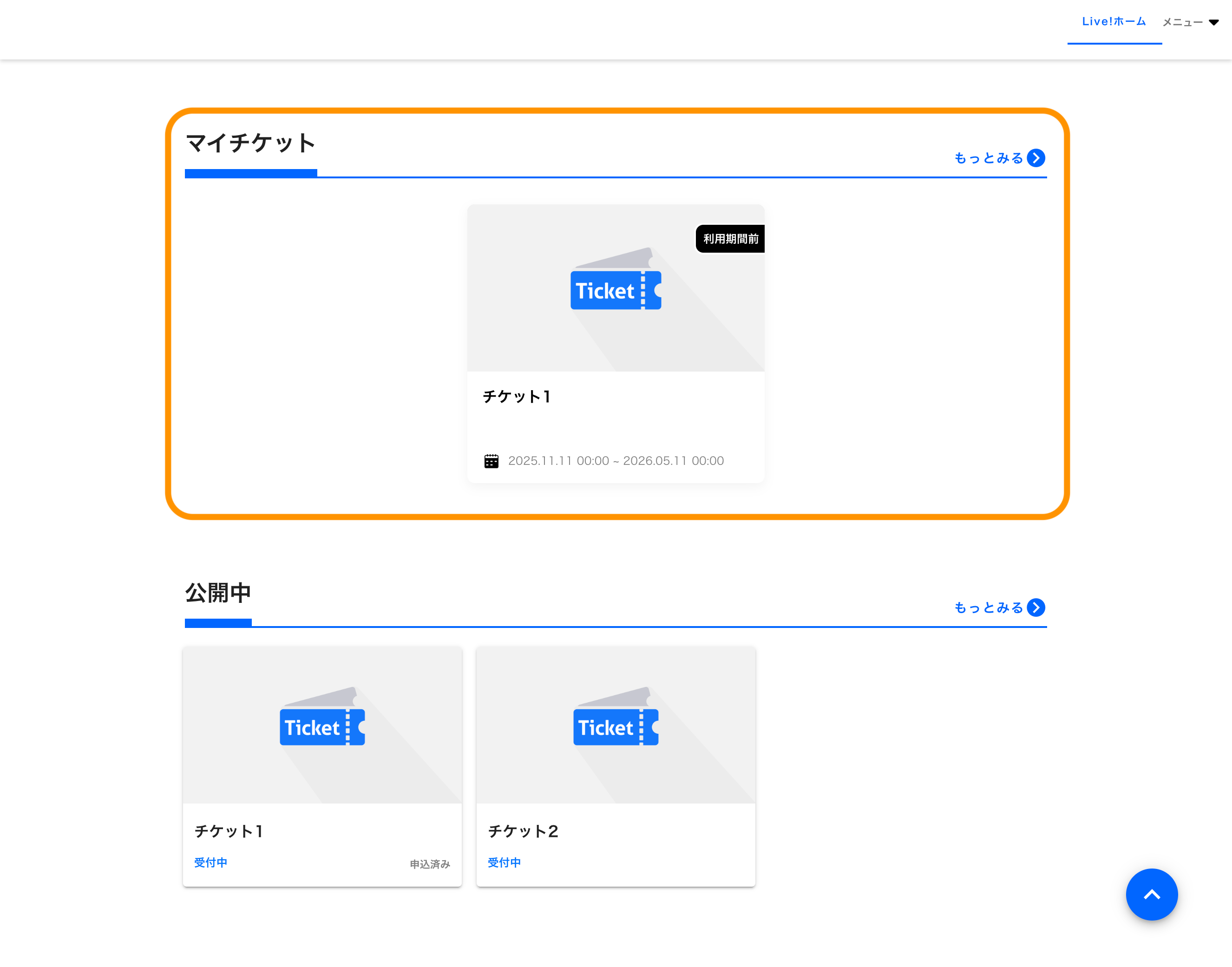Image resolution: width=1232 pixels, height=967 pixels.
Task: Click the arrow icon next to 公開中 もっとみる
Action: point(1037,608)
